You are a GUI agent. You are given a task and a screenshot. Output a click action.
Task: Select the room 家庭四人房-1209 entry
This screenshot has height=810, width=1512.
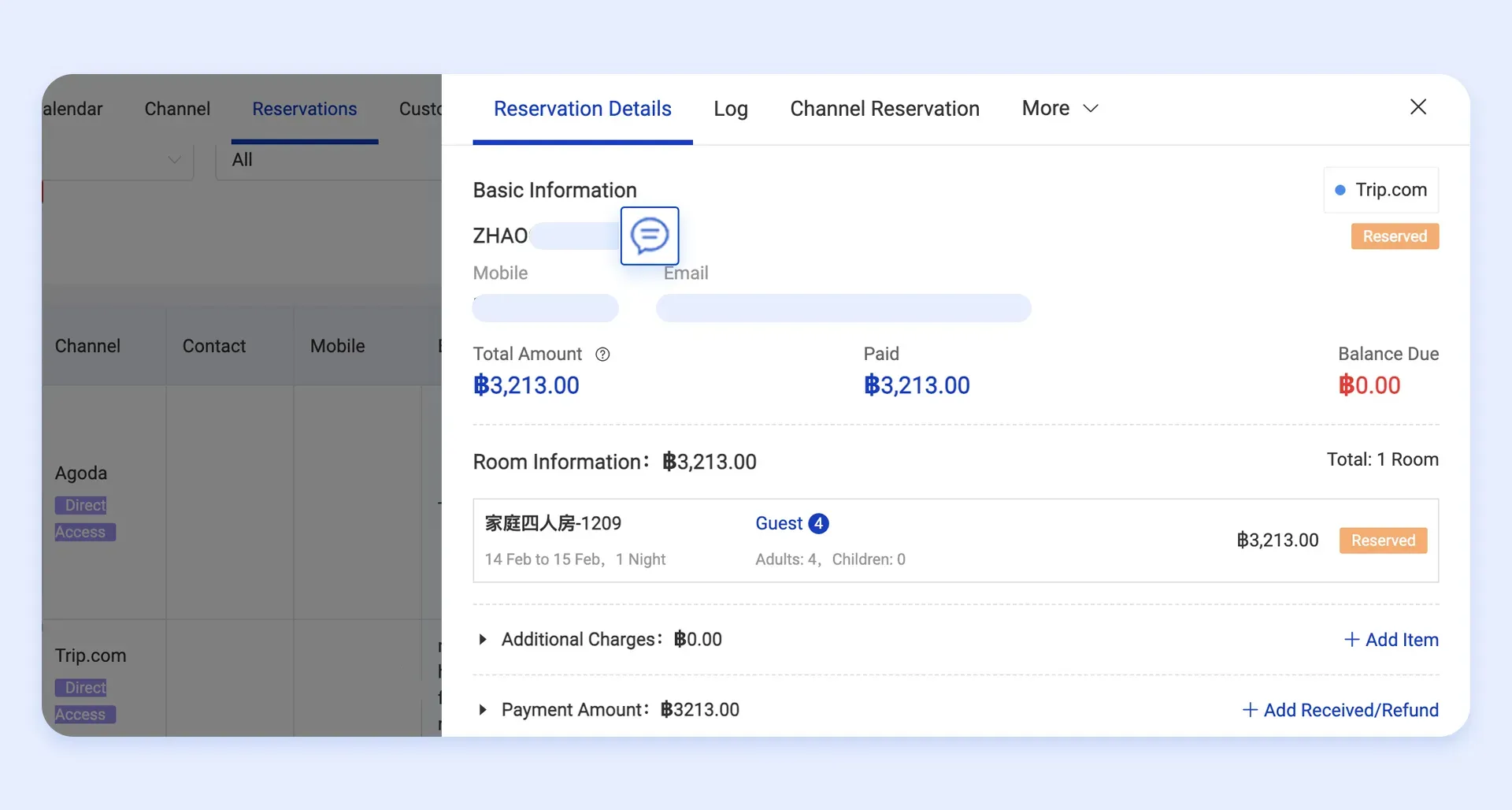pyautogui.click(x=553, y=524)
